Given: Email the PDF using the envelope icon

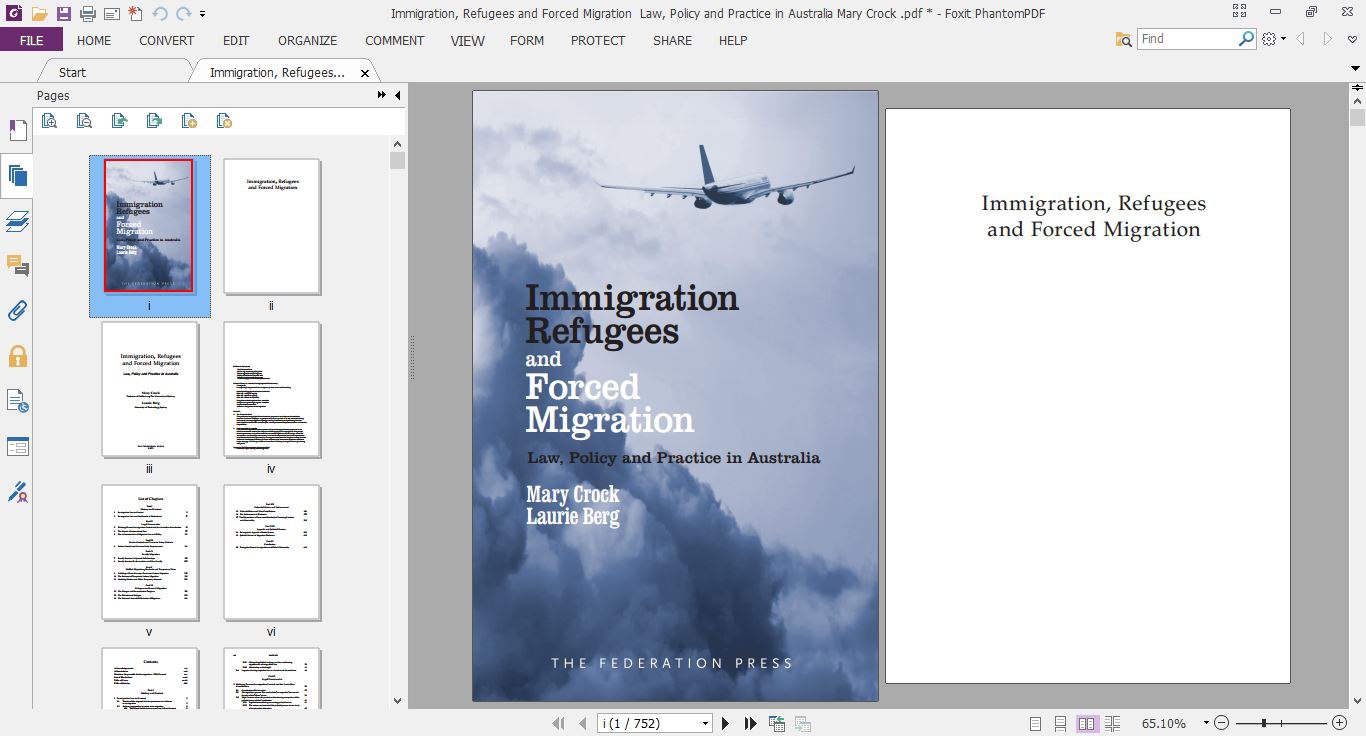Looking at the screenshot, I should tap(111, 14).
